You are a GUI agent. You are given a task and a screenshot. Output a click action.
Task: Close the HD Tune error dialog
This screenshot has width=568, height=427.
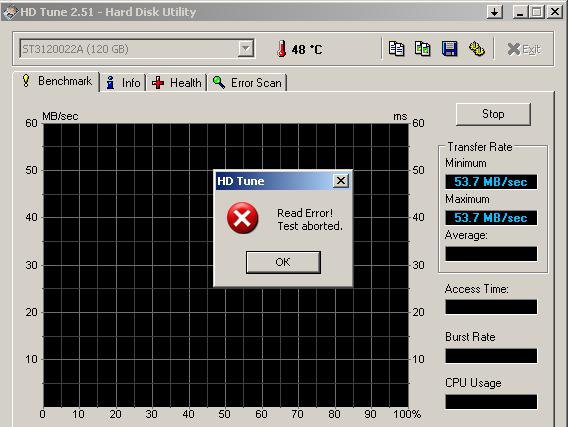tap(341, 180)
